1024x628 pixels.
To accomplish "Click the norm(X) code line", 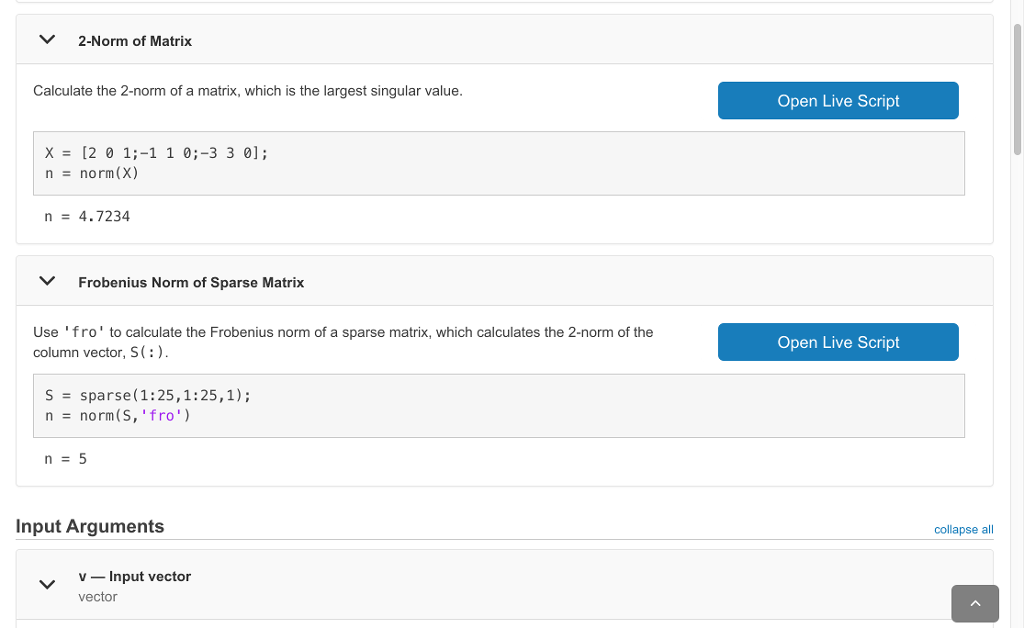I will 92,173.
